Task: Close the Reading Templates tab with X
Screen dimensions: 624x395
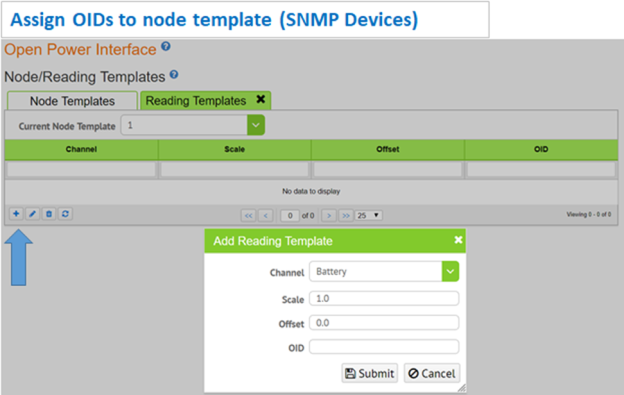Action: click(x=261, y=99)
